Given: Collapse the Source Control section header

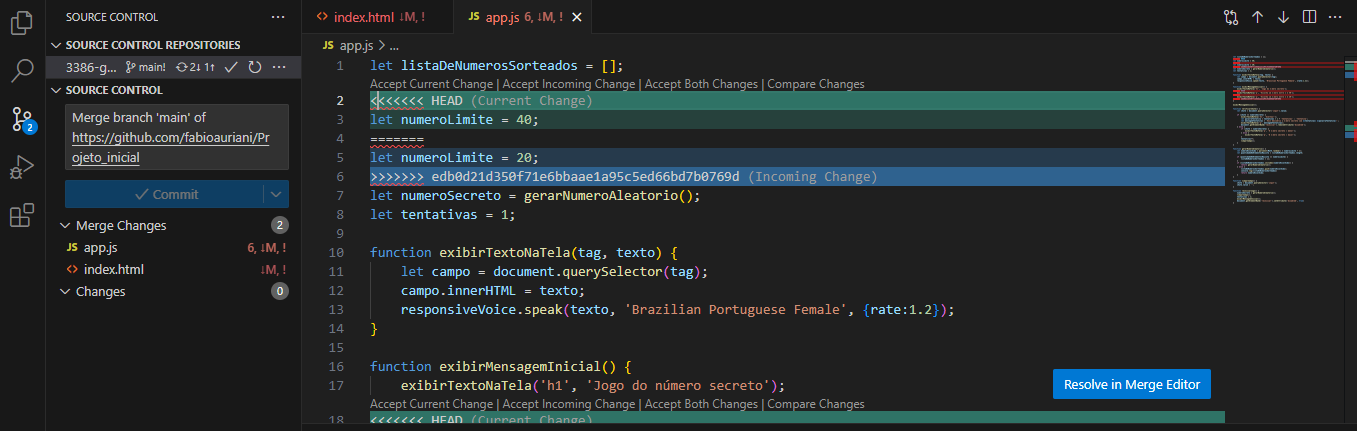Looking at the screenshot, I should (56, 90).
